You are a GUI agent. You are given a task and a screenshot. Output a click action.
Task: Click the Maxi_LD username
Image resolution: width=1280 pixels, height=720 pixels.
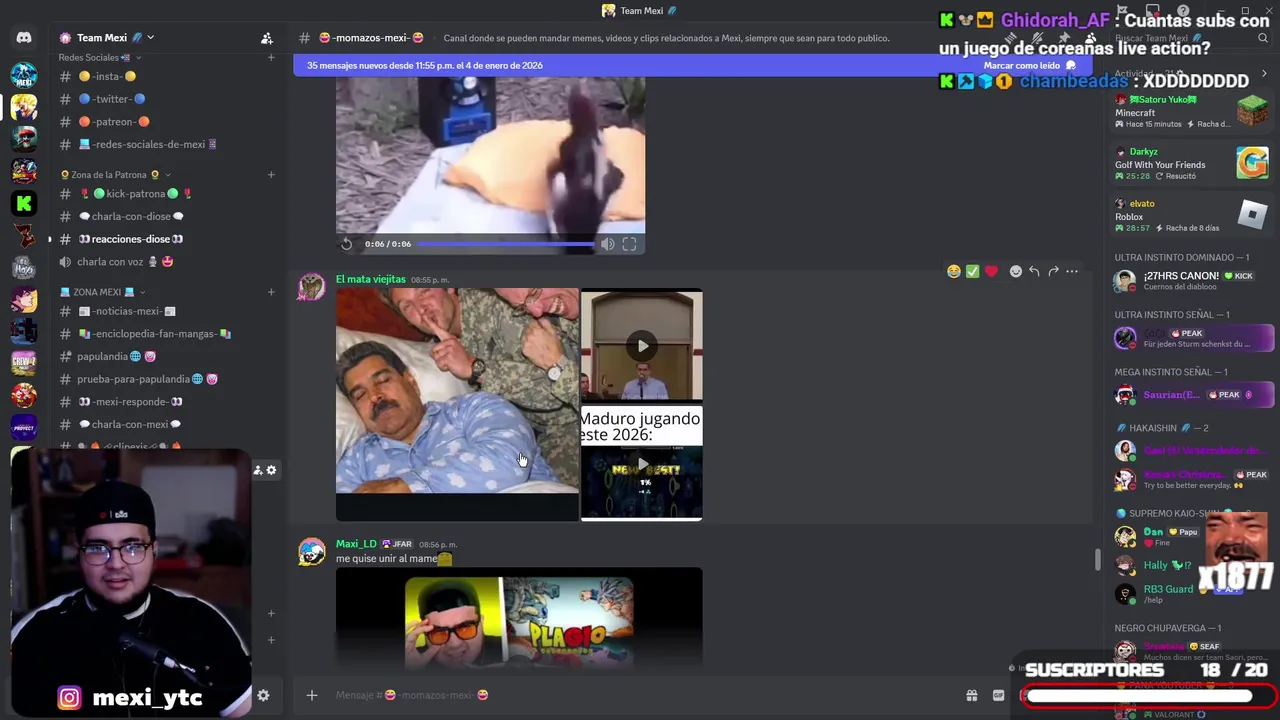[356, 544]
